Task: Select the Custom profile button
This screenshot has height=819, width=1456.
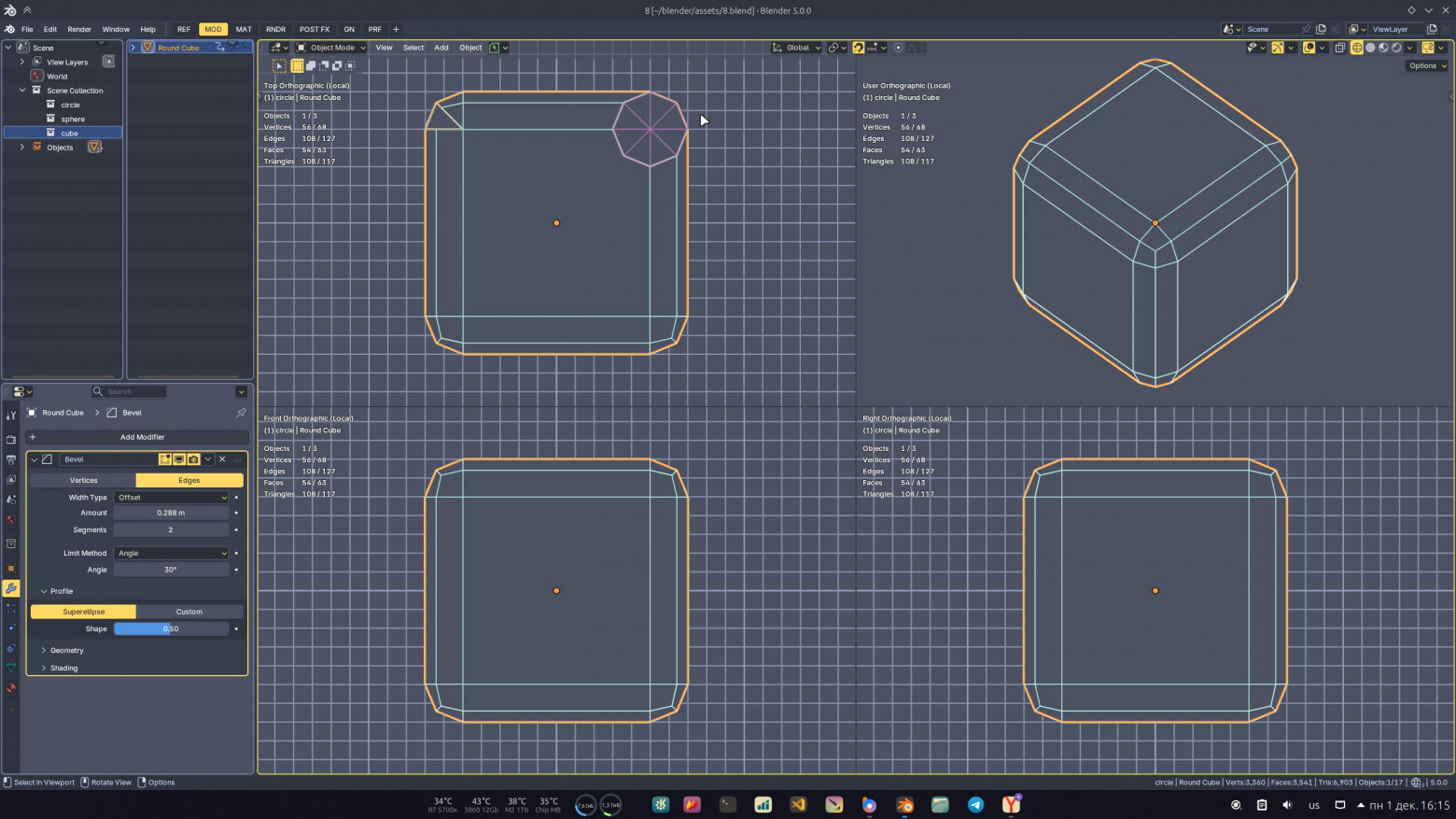Action: pyautogui.click(x=189, y=612)
